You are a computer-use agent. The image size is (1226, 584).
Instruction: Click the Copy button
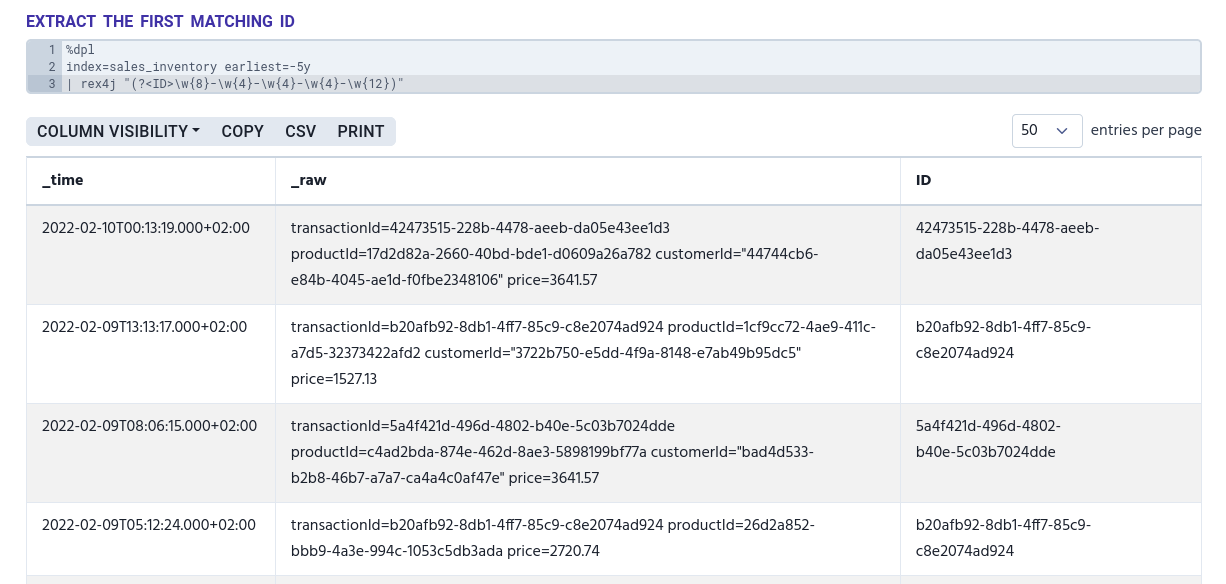(x=242, y=131)
